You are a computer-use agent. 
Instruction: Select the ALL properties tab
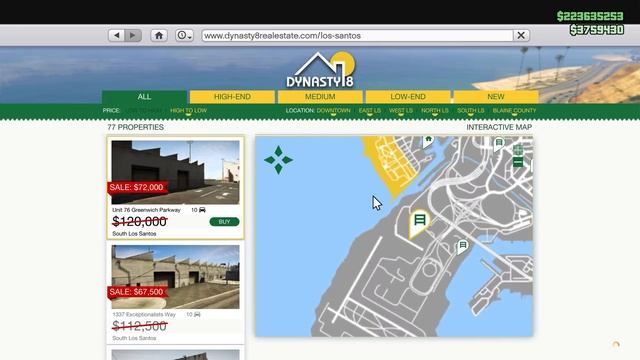click(x=144, y=97)
